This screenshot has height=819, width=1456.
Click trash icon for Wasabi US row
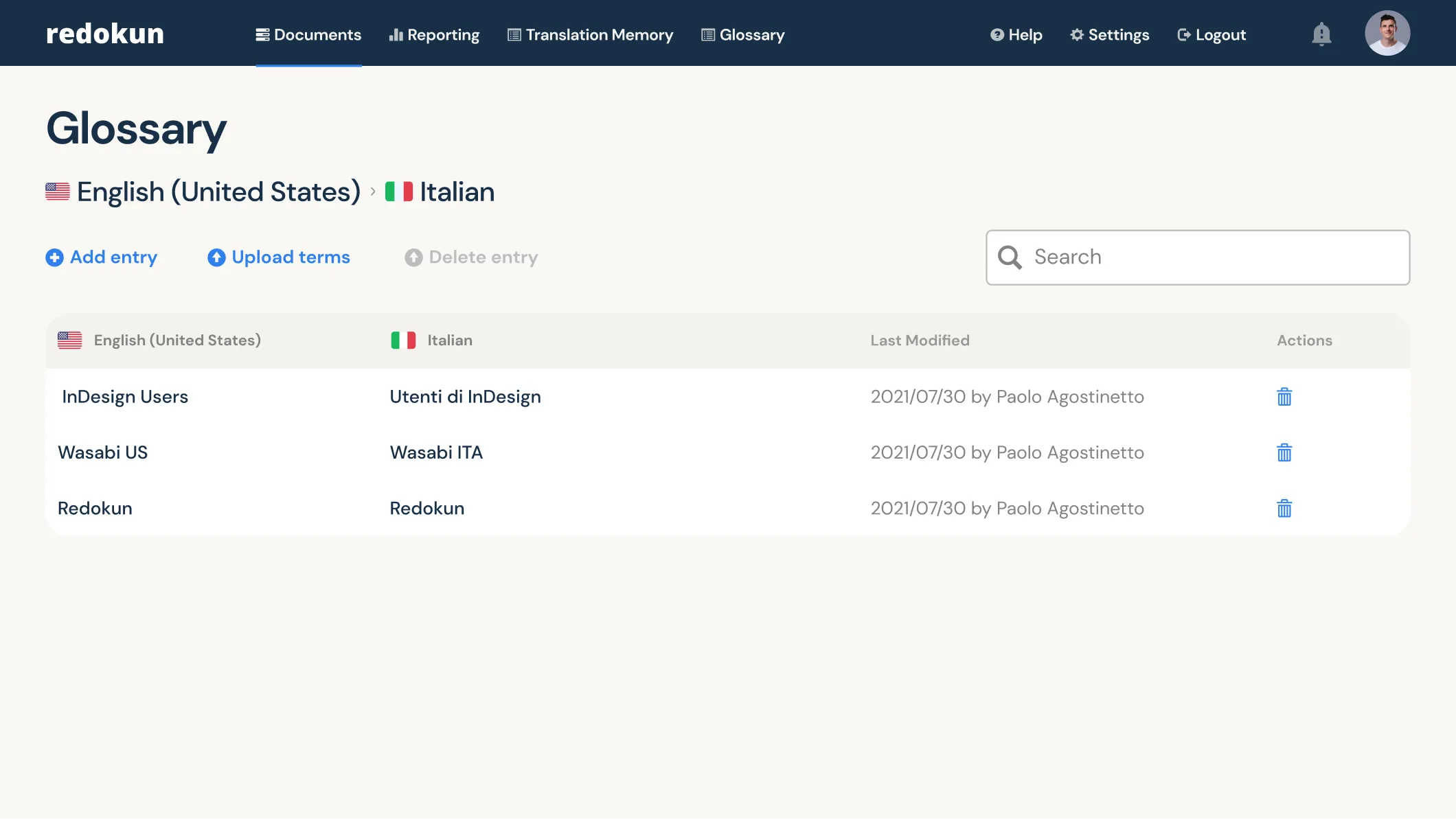(x=1284, y=452)
